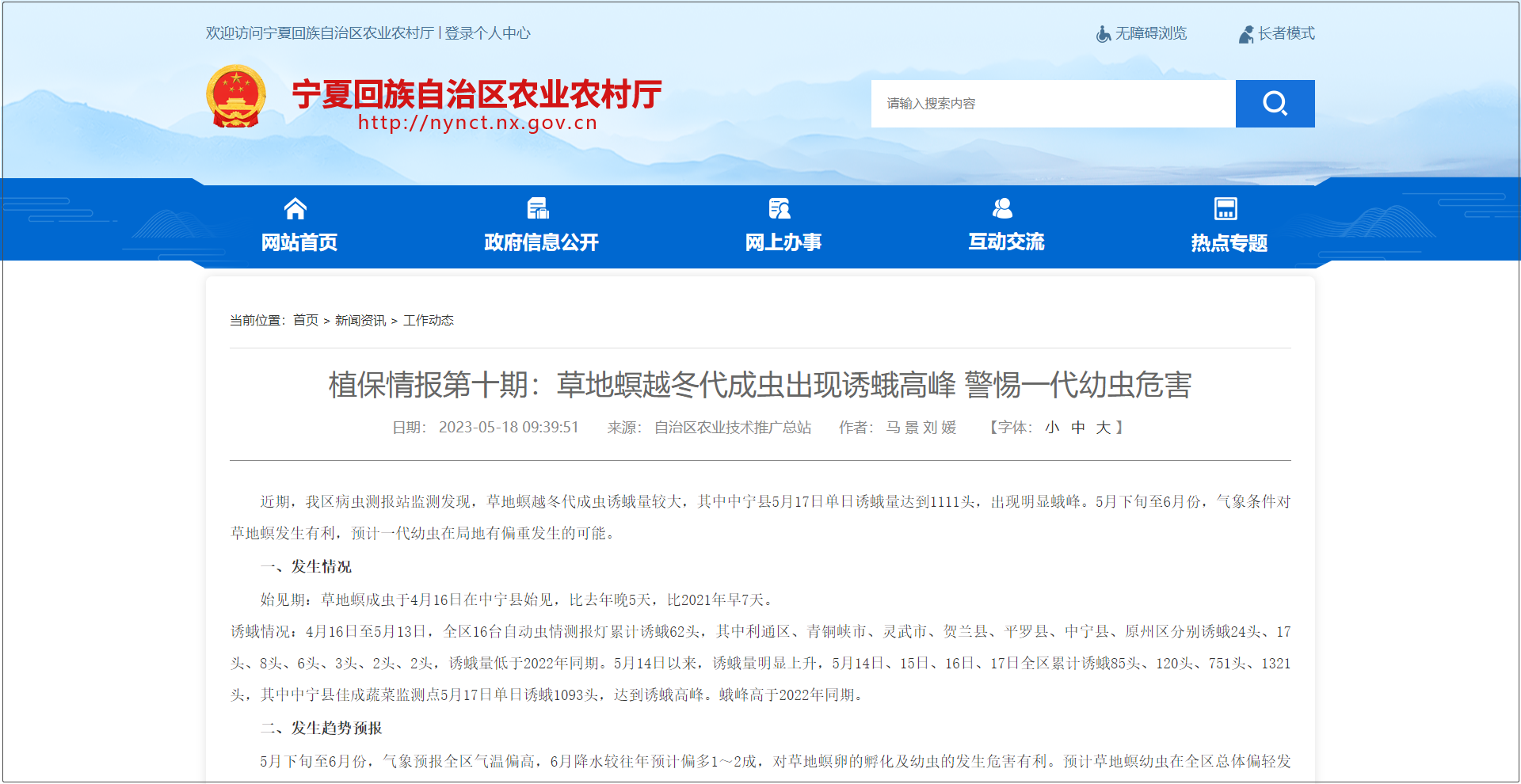Open 新闻资讯 breadcrumb link
The image size is (1521, 784).
pyautogui.click(x=360, y=320)
